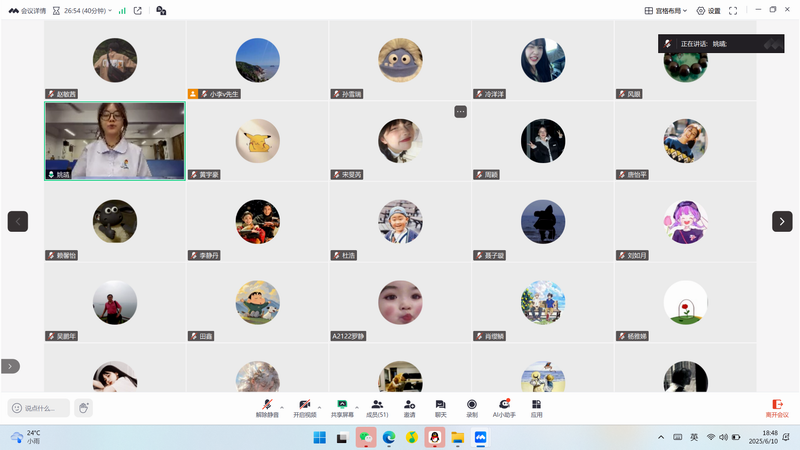Unmute microphone with 解除静音 button
Image resolution: width=800 pixels, height=450 pixels.
[268, 407]
